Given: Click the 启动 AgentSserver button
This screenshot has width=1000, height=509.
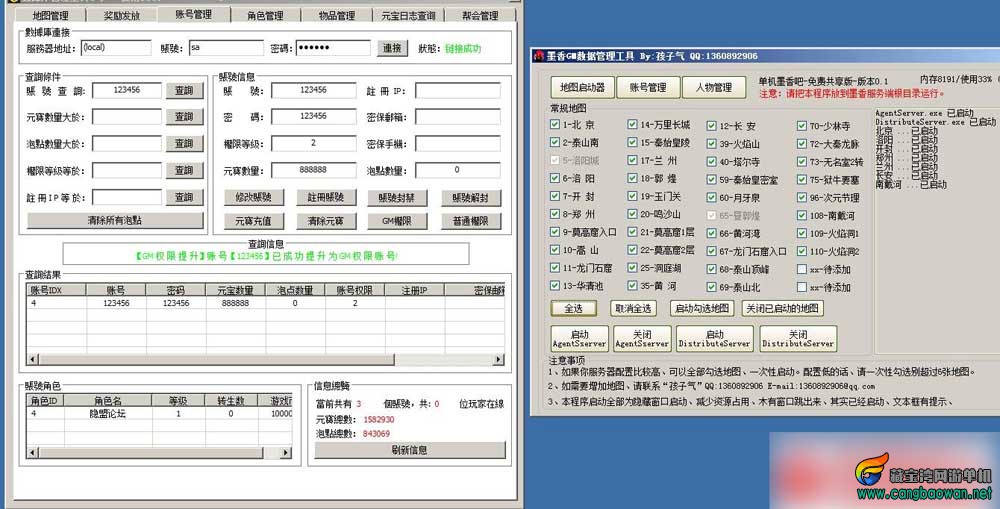Looking at the screenshot, I should click(x=579, y=339).
